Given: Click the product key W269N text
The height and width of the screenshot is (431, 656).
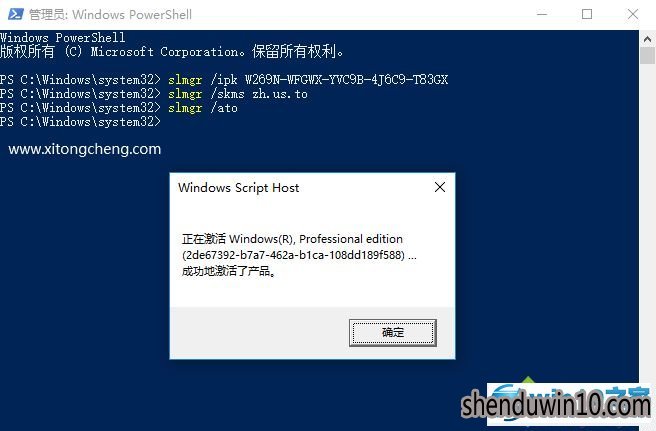Looking at the screenshot, I should click(346, 80).
